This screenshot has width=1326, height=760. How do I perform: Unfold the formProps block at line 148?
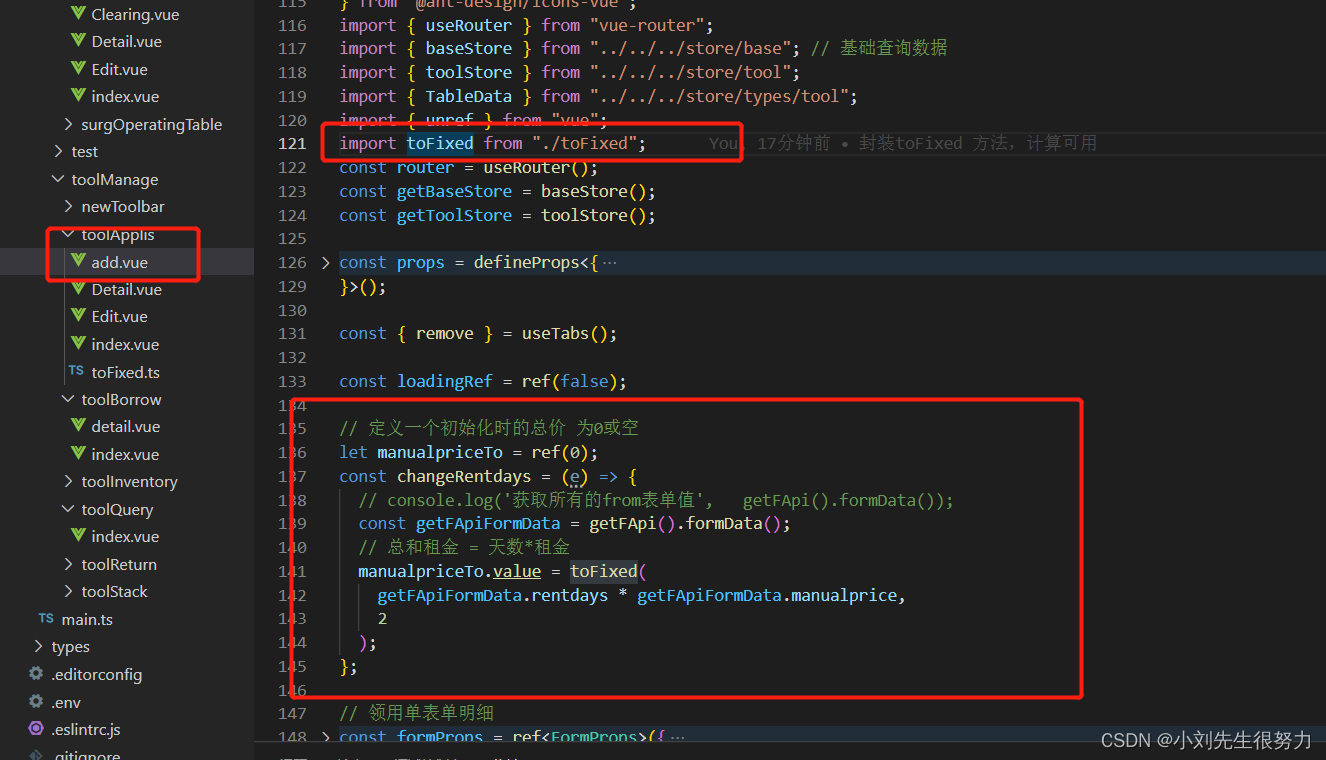click(325, 737)
